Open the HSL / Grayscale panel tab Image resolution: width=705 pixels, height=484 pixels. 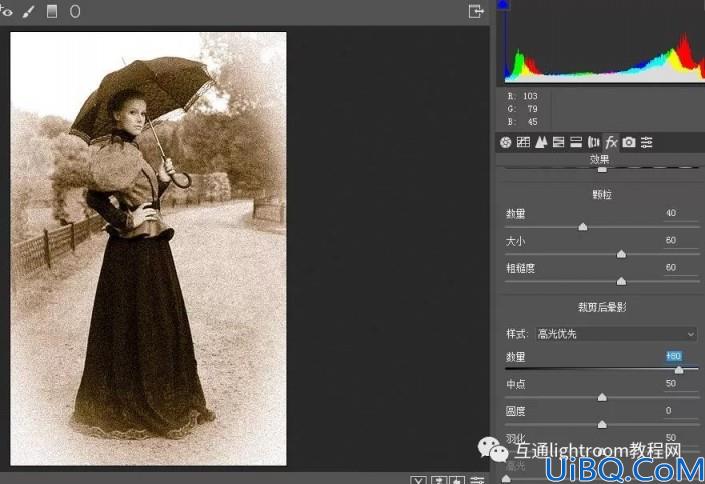[x=558, y=143]
